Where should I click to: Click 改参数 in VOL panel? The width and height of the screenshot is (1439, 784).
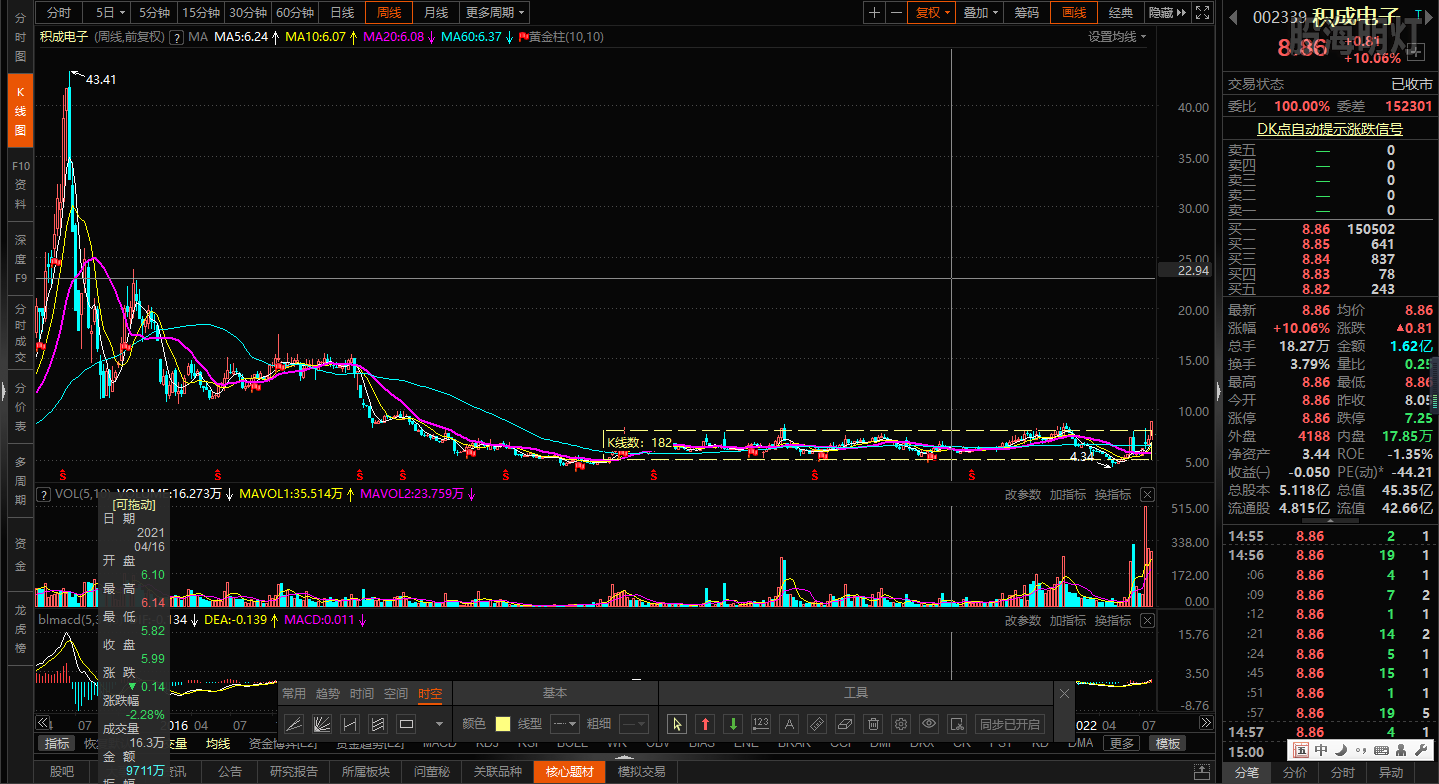click(x=1023, y=495)
